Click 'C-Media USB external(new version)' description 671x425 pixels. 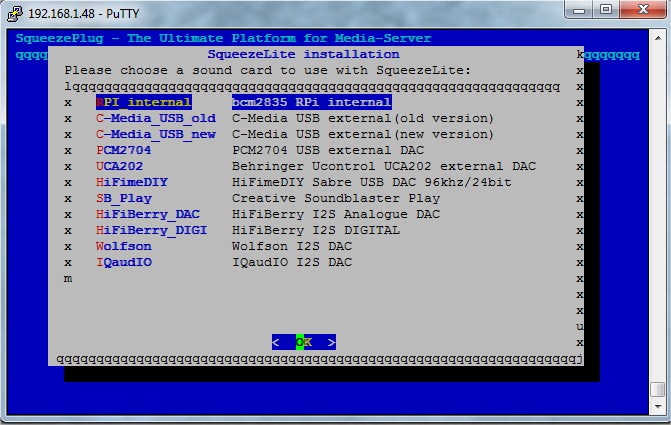pos(363,134)
